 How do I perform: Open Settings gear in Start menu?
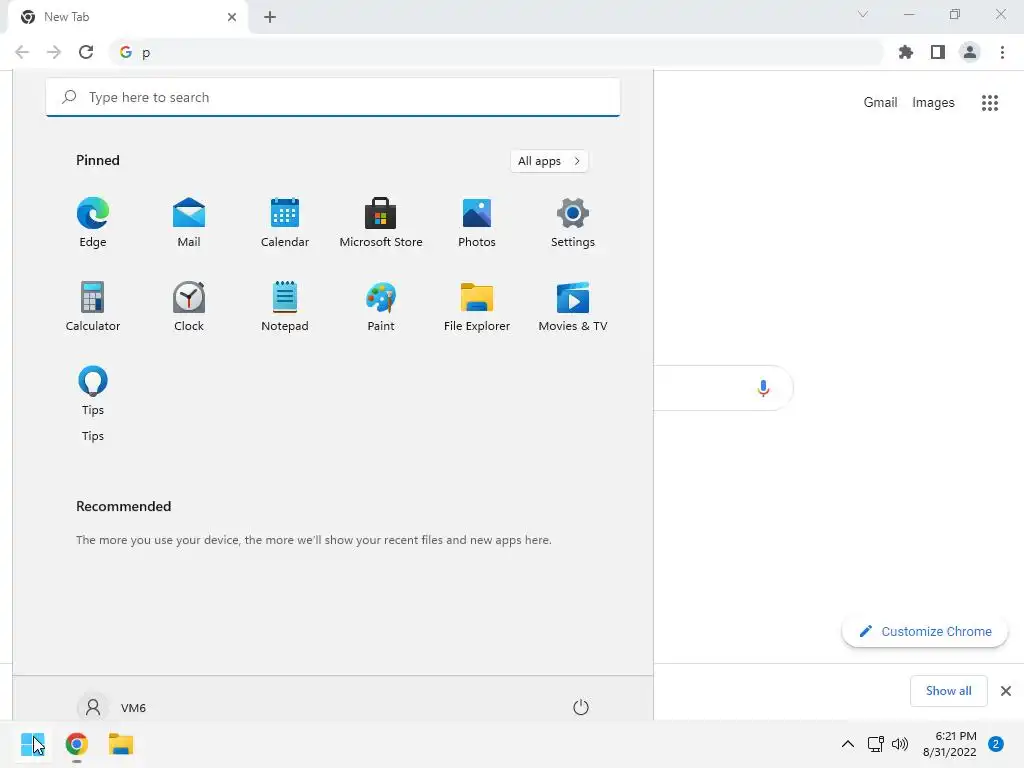pos(573,222)
